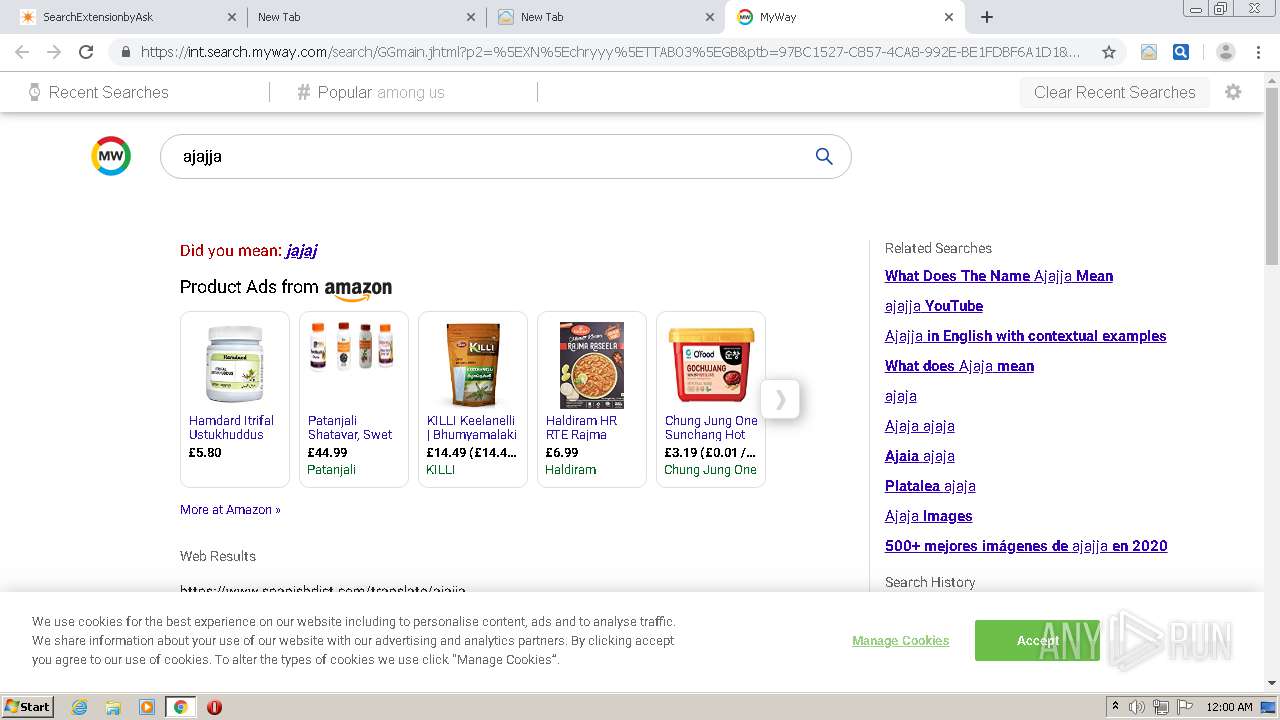Click the MyWay MW logo

pos(111,156)
